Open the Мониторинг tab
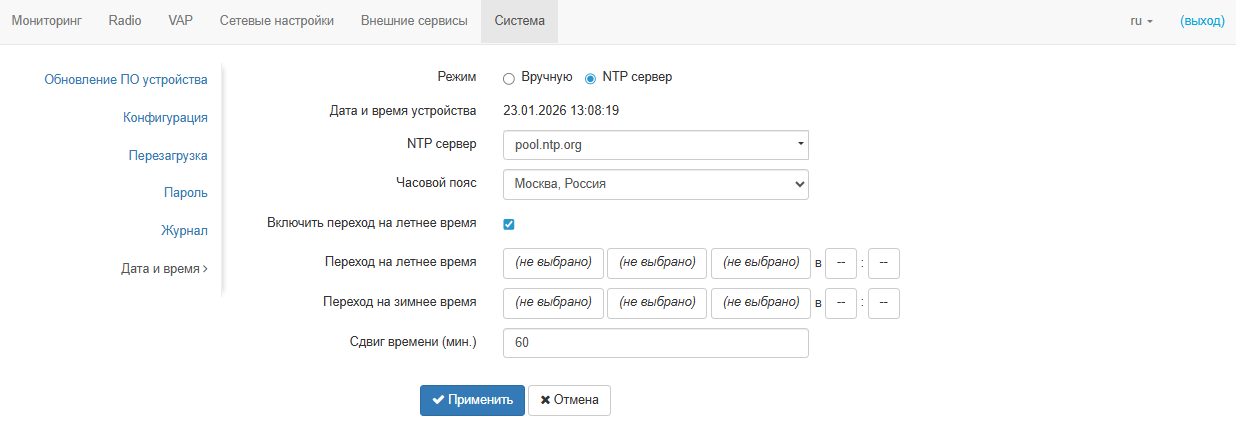Screen dimensions: 1236x429 47,21
